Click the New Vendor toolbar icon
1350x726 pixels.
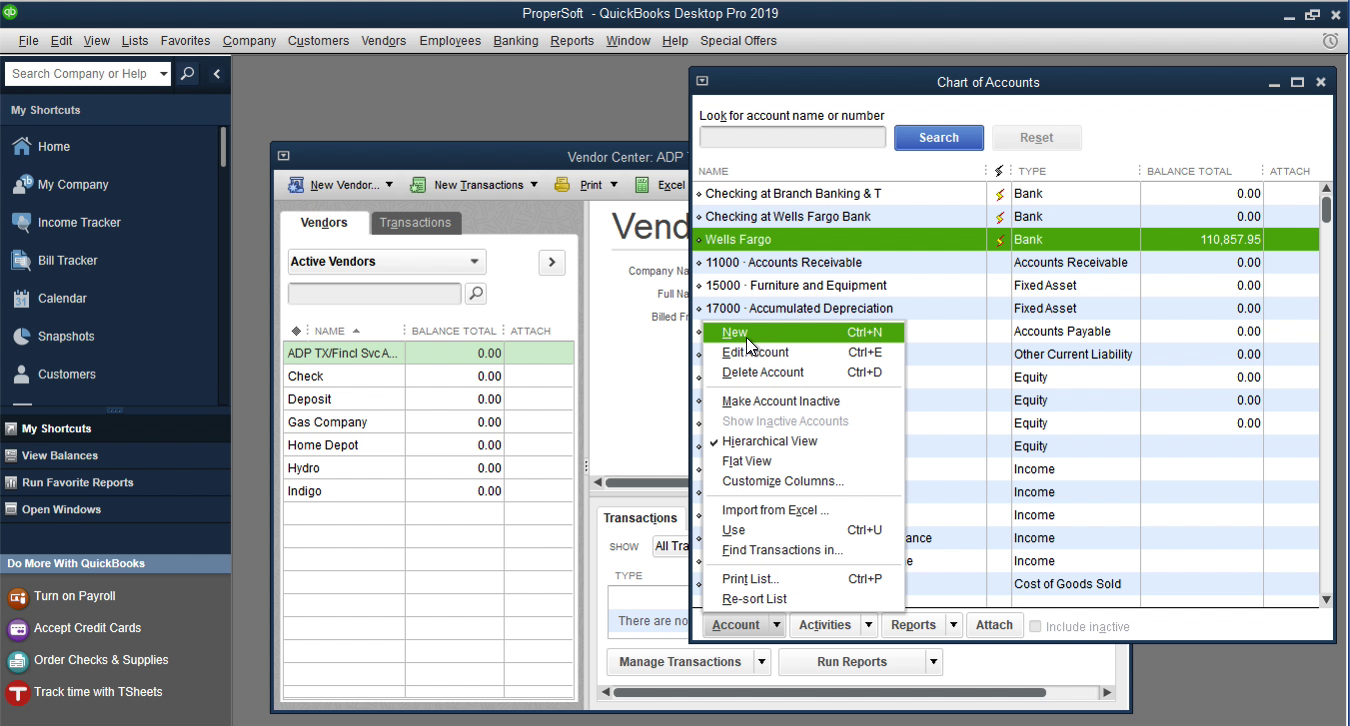[x=296, y=185]
